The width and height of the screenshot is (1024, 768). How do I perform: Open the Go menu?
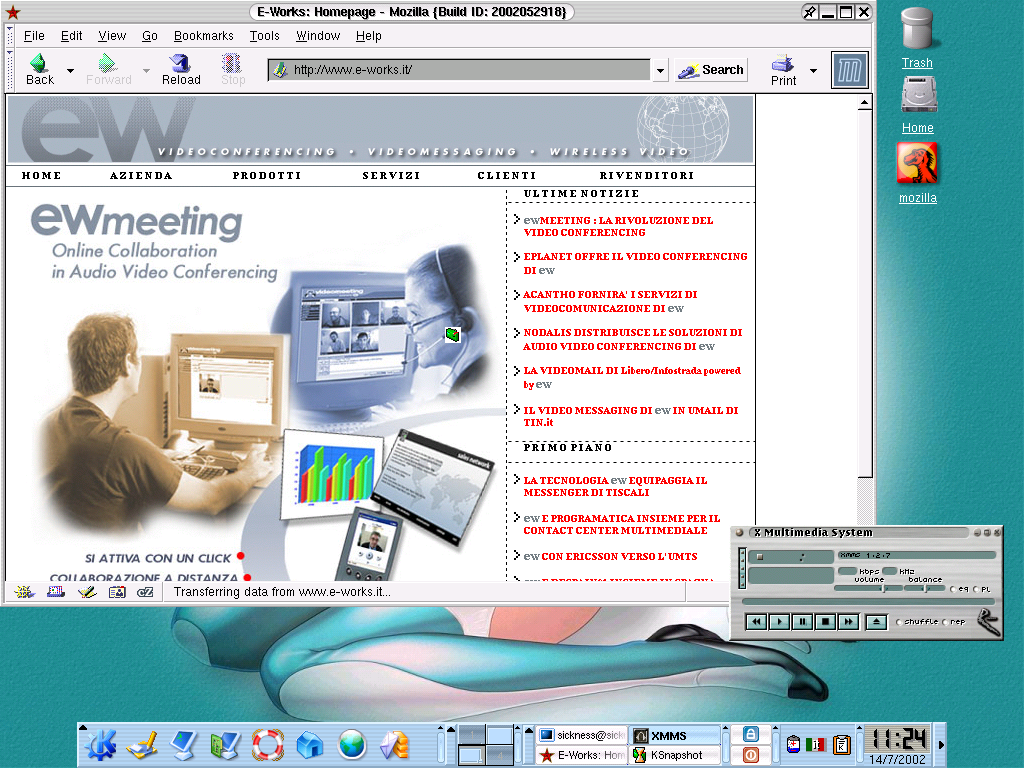[x=150, y=36]
